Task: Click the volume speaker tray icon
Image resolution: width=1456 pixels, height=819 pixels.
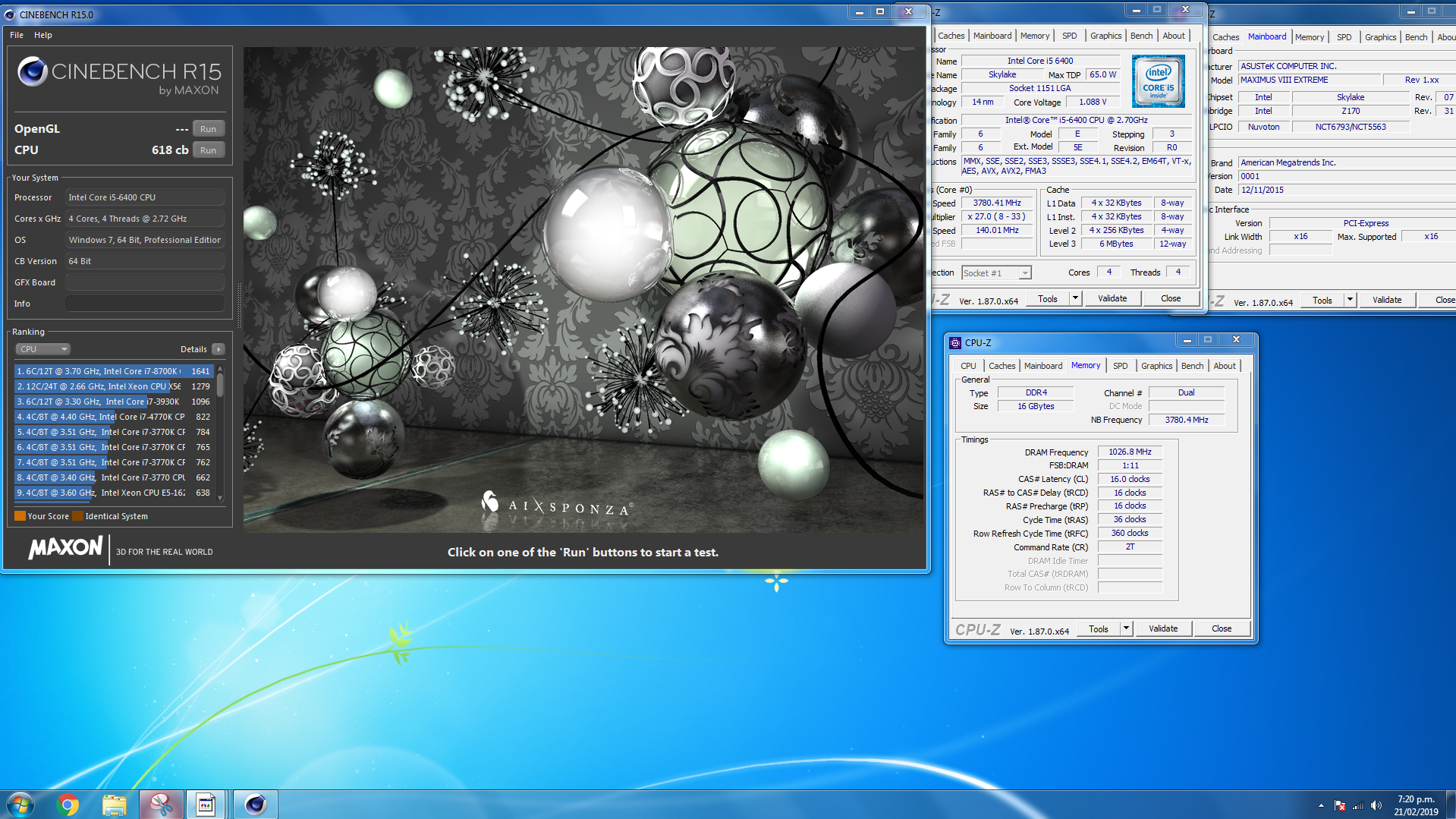Action: point(1376,805)
